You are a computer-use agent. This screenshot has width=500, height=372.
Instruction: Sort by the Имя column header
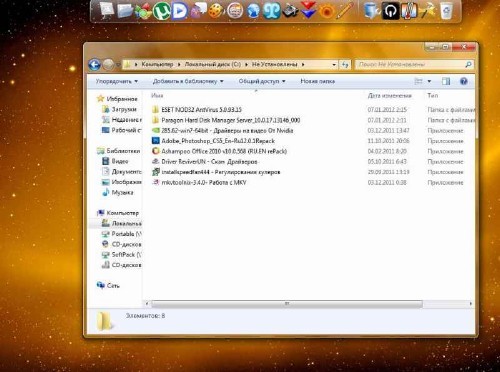click(157, 96)
